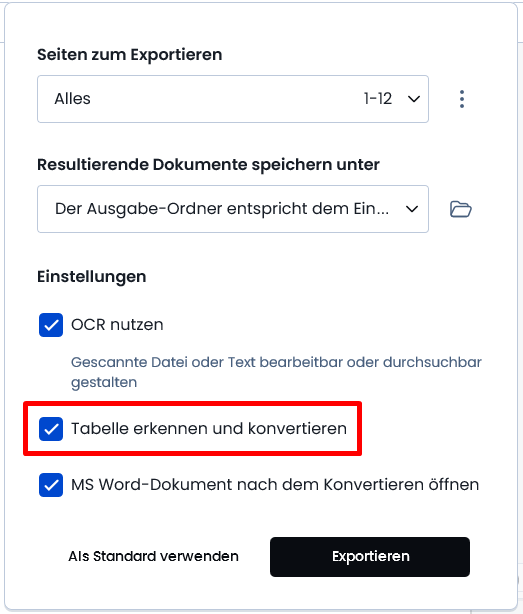The height and width of the screenshot is (614, 523).
Task: Click the MS Word-Dokument nach dem Konvertieren öffnen label
Action: [275, 485]
